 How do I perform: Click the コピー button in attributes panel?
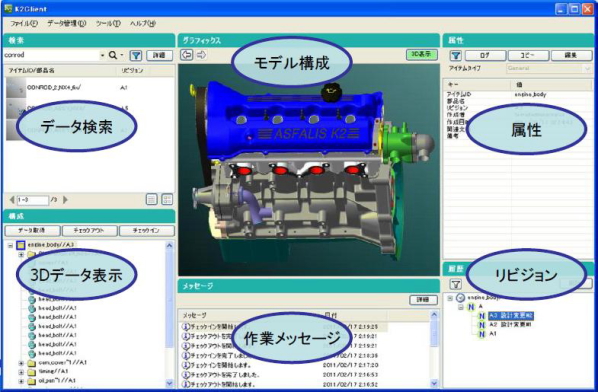pyautogui.click(x=529, y=56)
